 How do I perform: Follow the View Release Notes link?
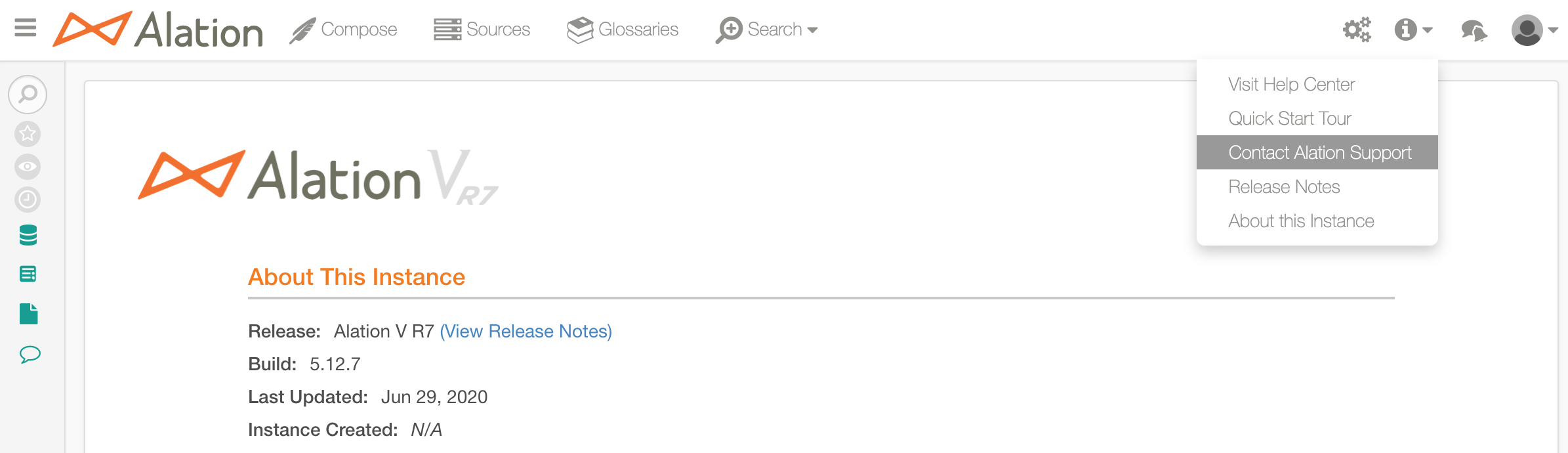526,332
